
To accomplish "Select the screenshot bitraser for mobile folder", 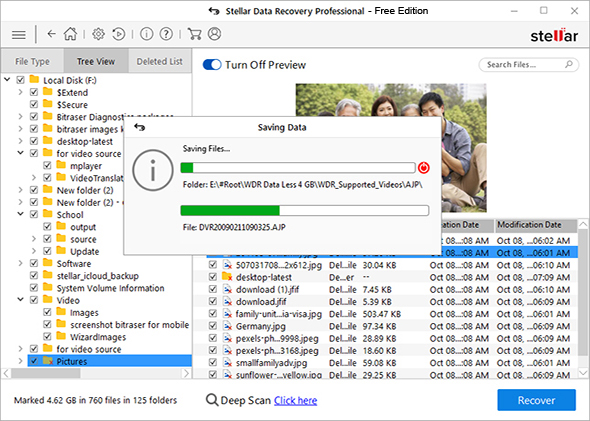I will [129, 325].
